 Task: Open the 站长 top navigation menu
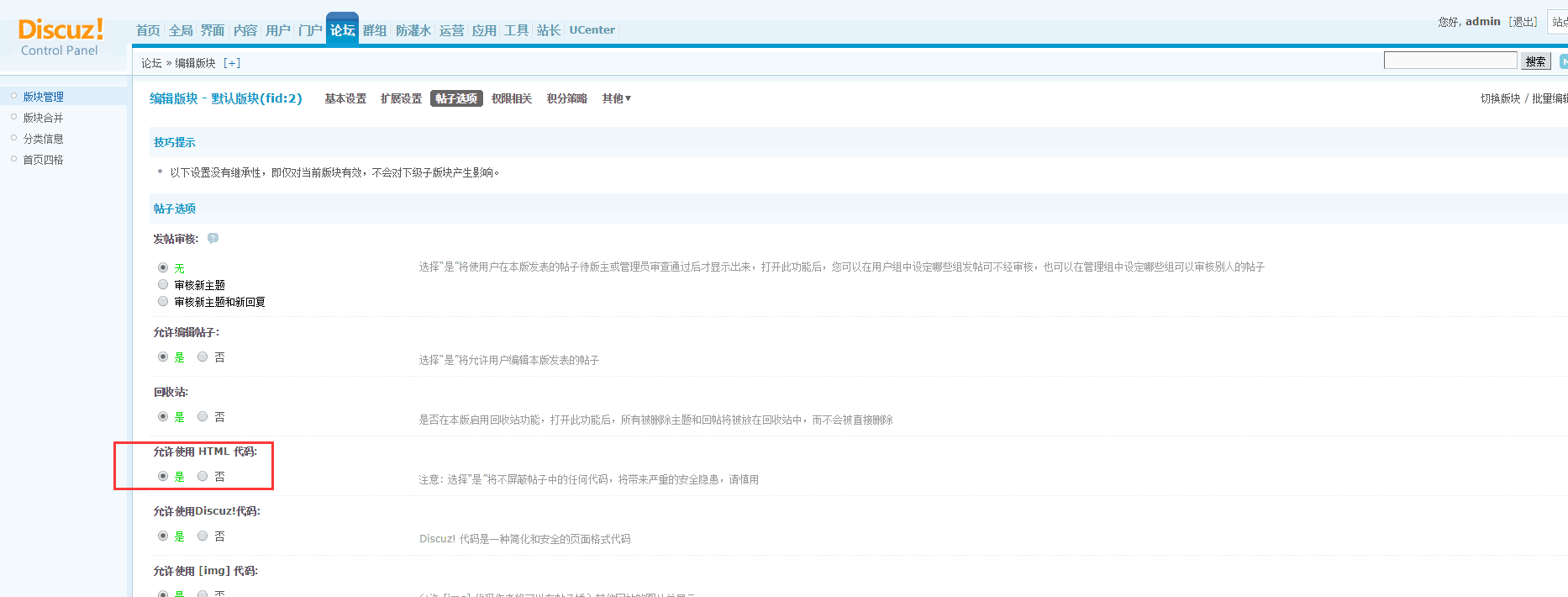click(x=549, y=30)
